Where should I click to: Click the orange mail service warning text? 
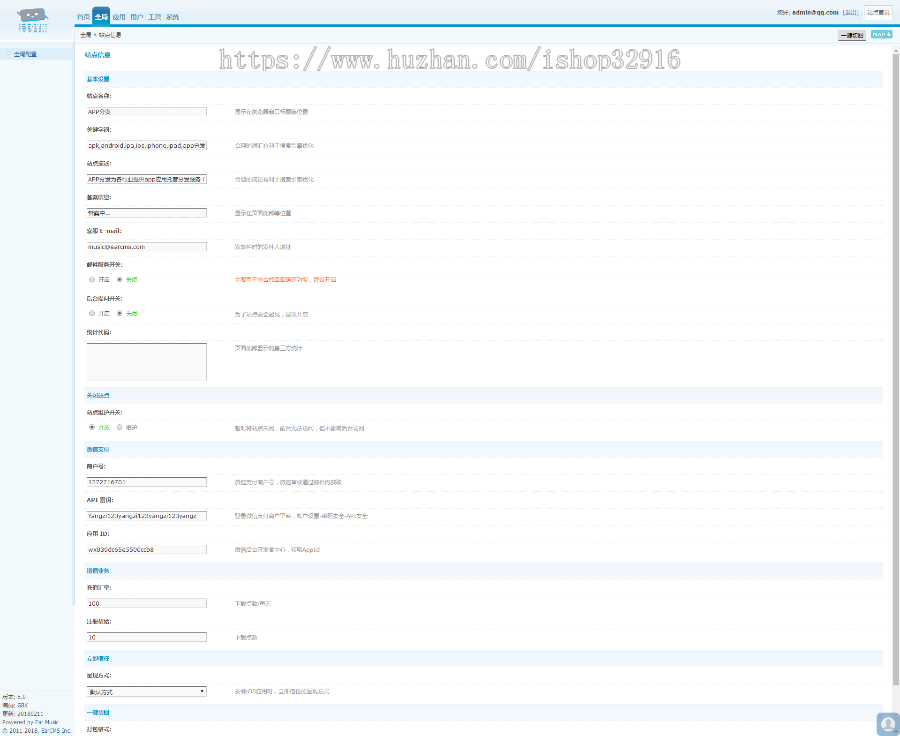(285, 280)
